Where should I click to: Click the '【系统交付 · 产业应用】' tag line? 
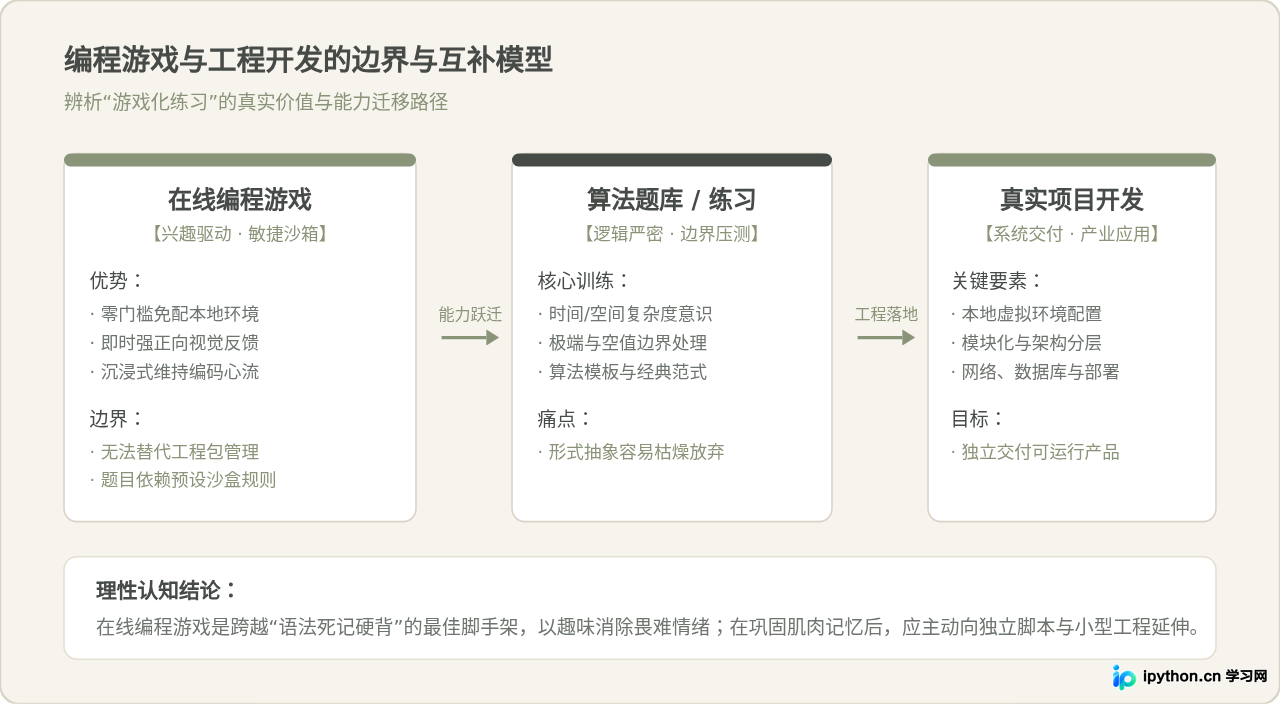(x=1072, y=234)
